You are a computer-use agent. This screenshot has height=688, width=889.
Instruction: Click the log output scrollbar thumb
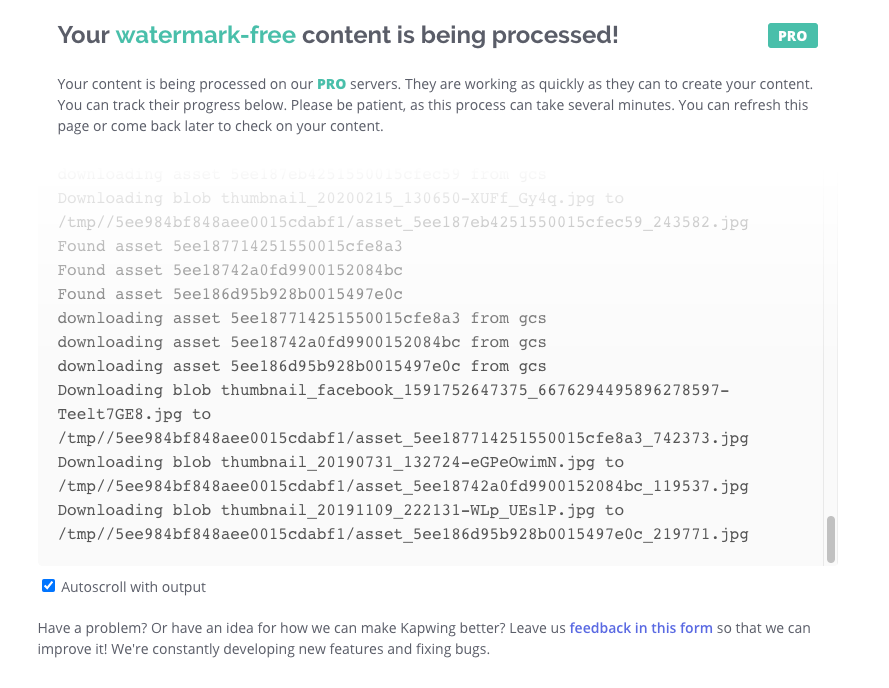pos(830,540)
